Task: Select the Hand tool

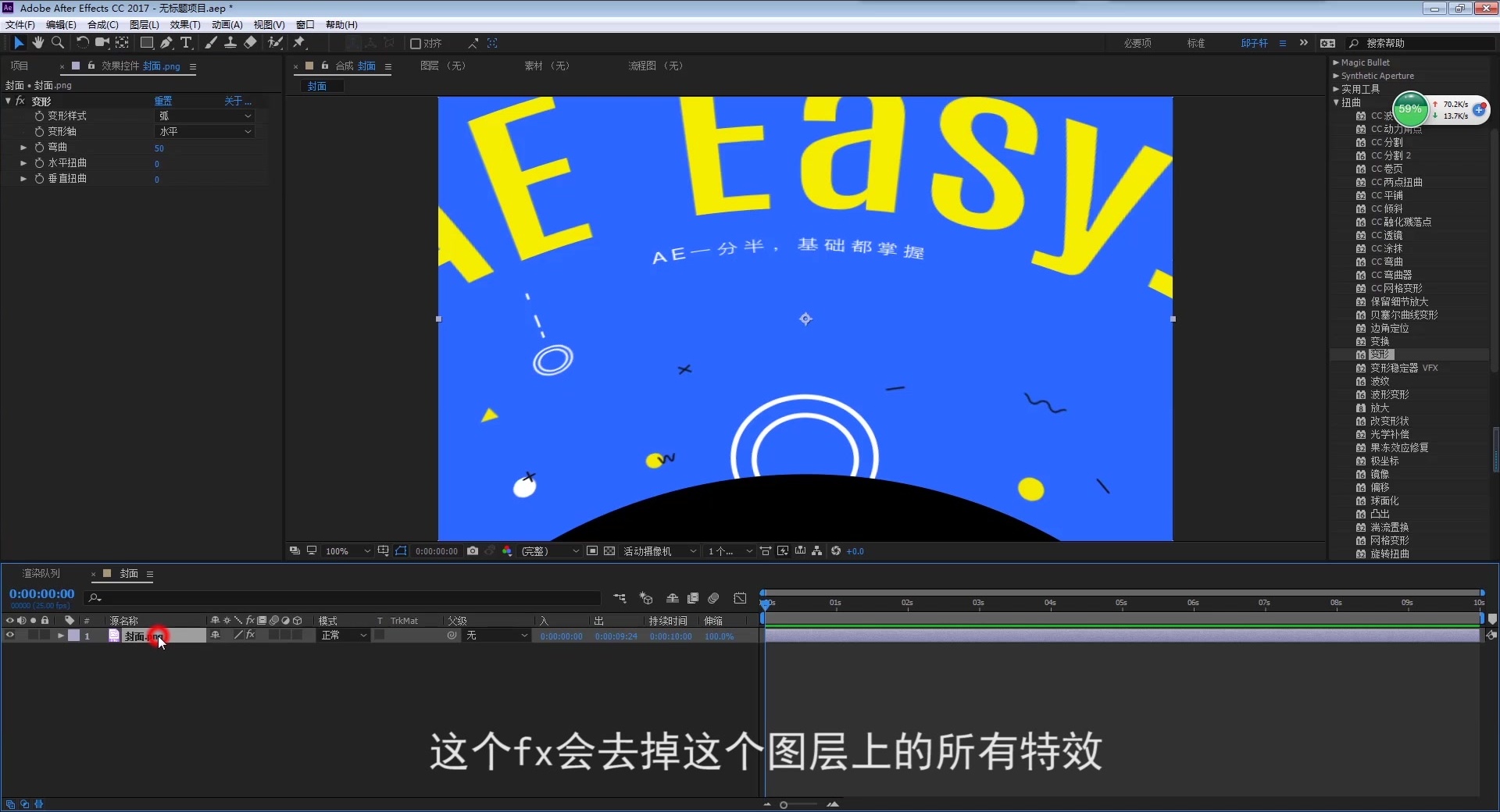Action: [37, 43]
